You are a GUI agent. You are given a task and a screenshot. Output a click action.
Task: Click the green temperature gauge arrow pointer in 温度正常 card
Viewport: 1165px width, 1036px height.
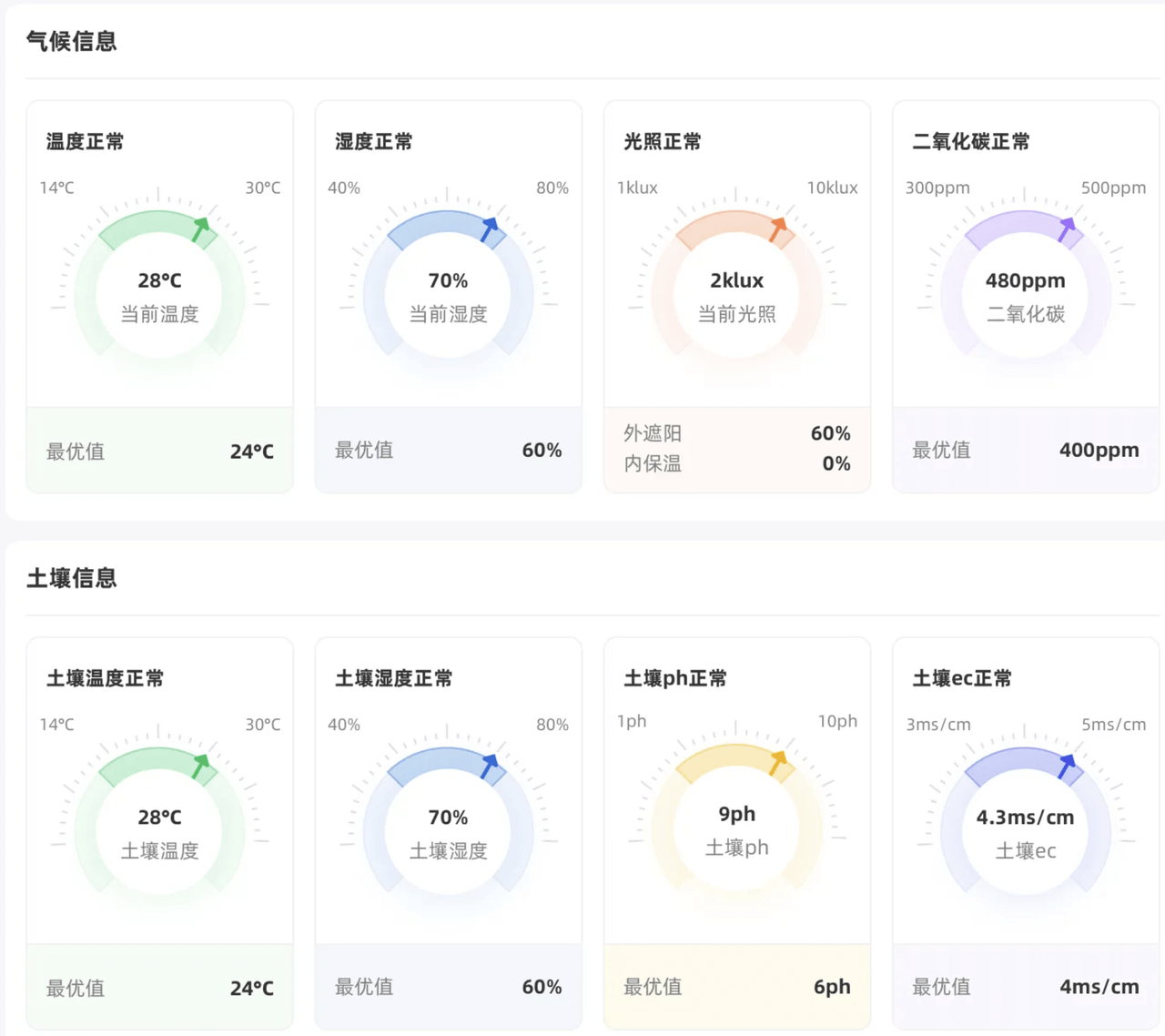200,229
